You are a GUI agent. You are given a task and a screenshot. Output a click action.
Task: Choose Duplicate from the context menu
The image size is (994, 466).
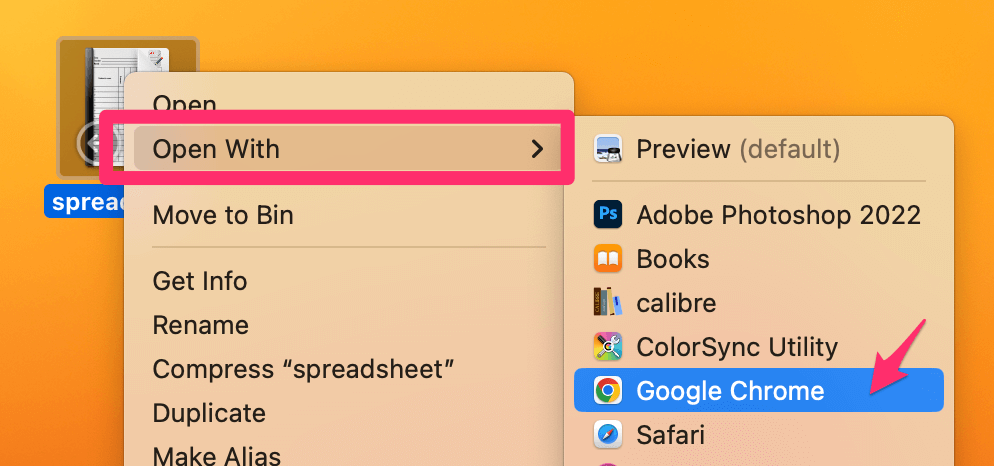[208, 413]
